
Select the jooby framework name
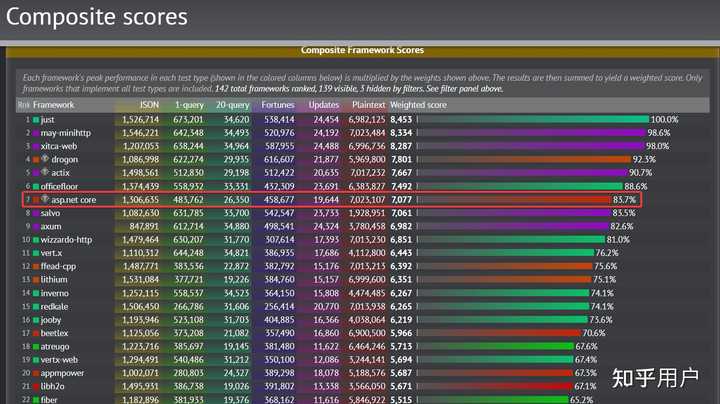[51, 320]
